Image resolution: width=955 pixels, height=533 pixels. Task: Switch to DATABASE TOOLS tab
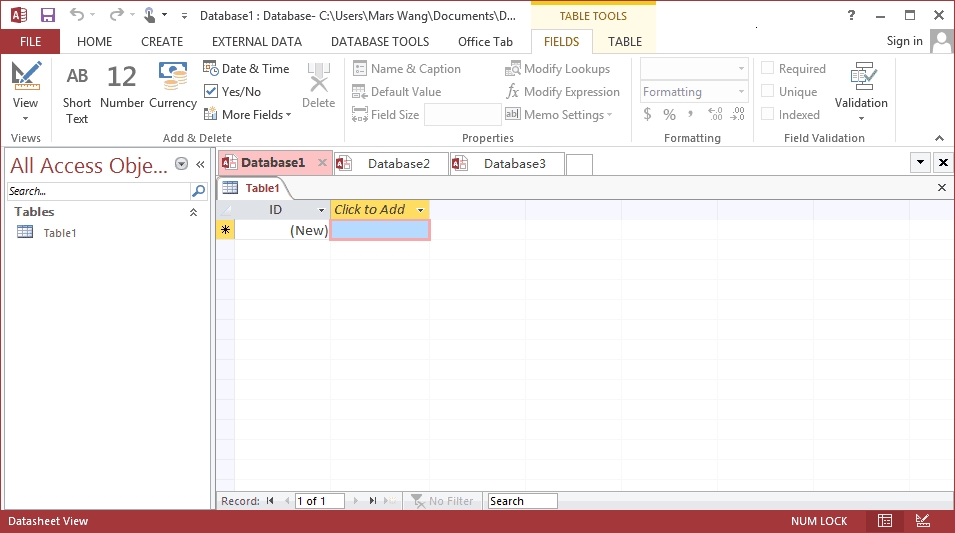[380, 41]
